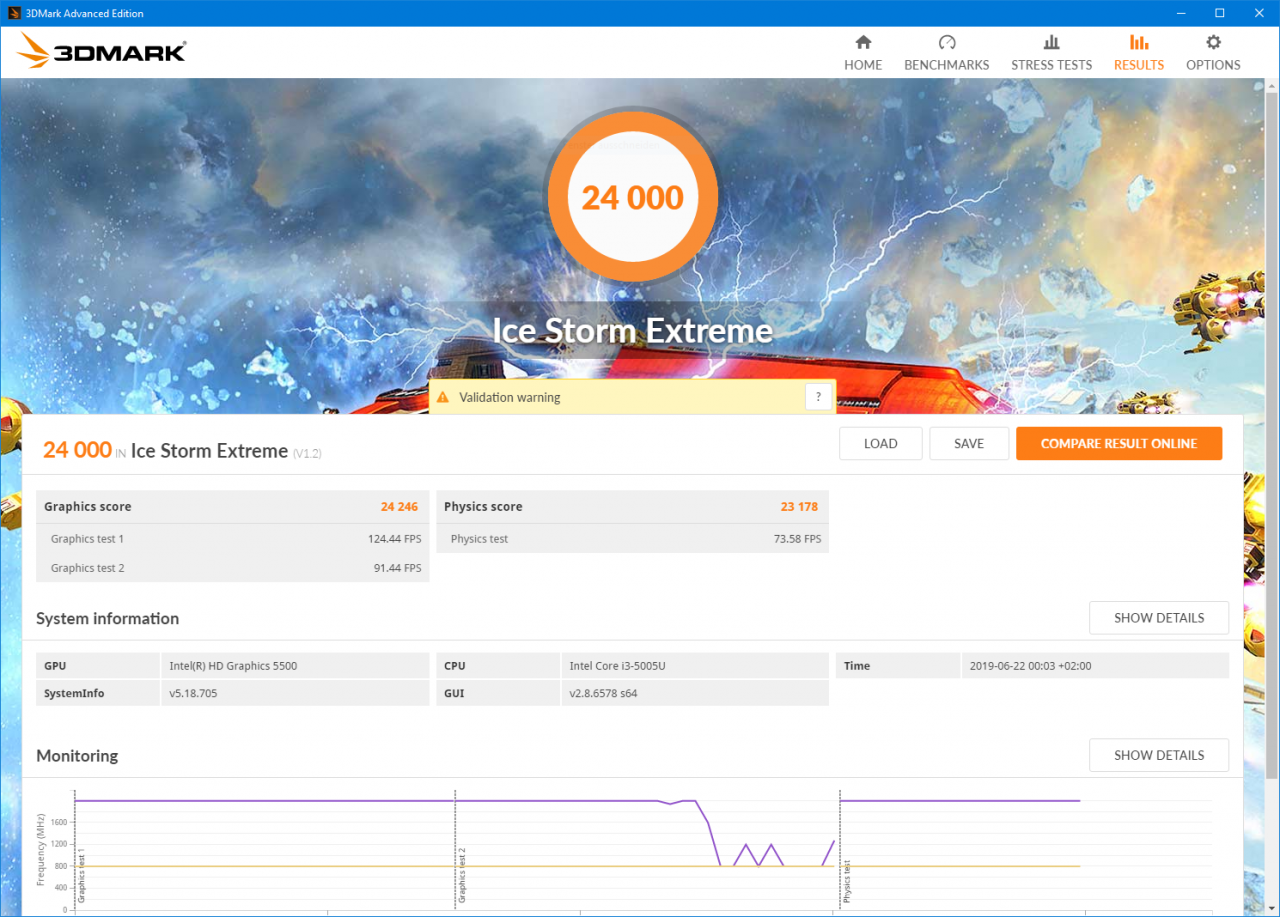
Task: Click 91.44 FPS value
Action: [x=397, y=568]
